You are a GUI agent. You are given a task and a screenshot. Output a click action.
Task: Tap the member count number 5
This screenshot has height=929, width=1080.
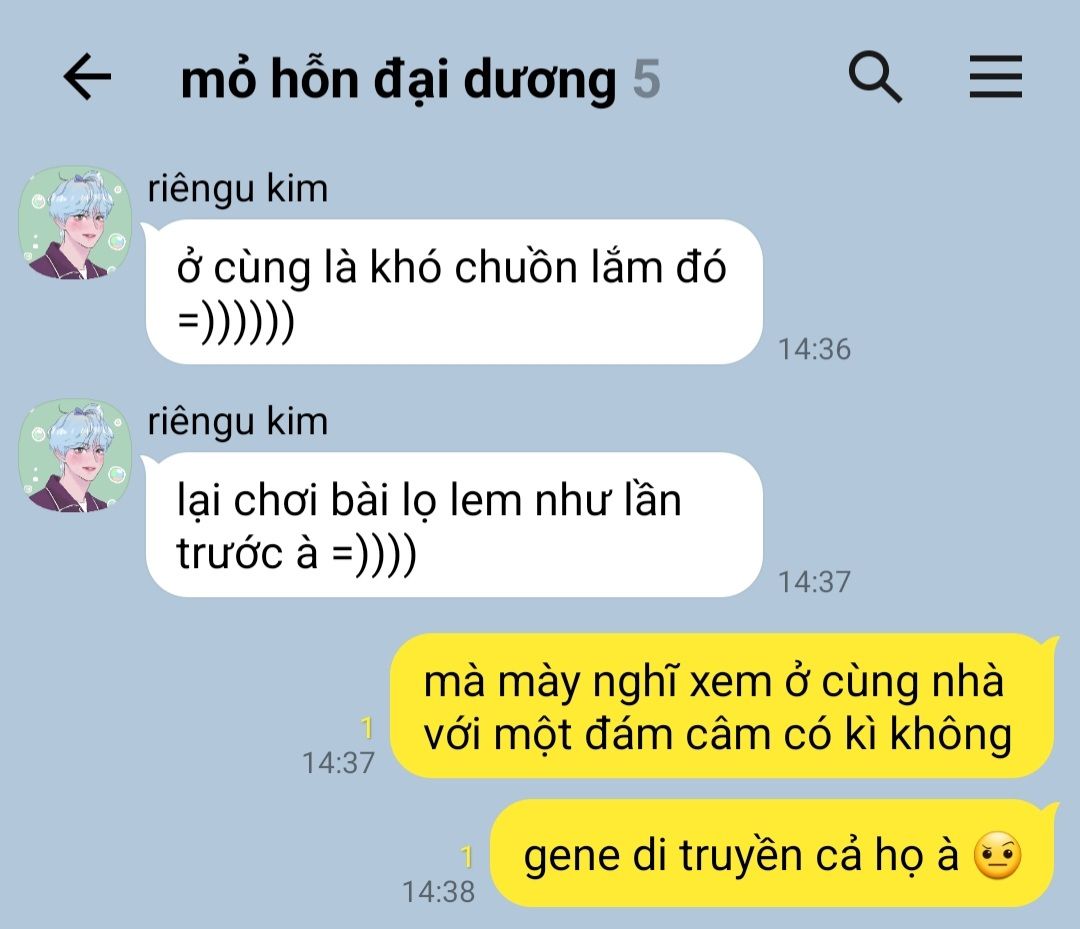pyautogui.click(x=647, y=79)
